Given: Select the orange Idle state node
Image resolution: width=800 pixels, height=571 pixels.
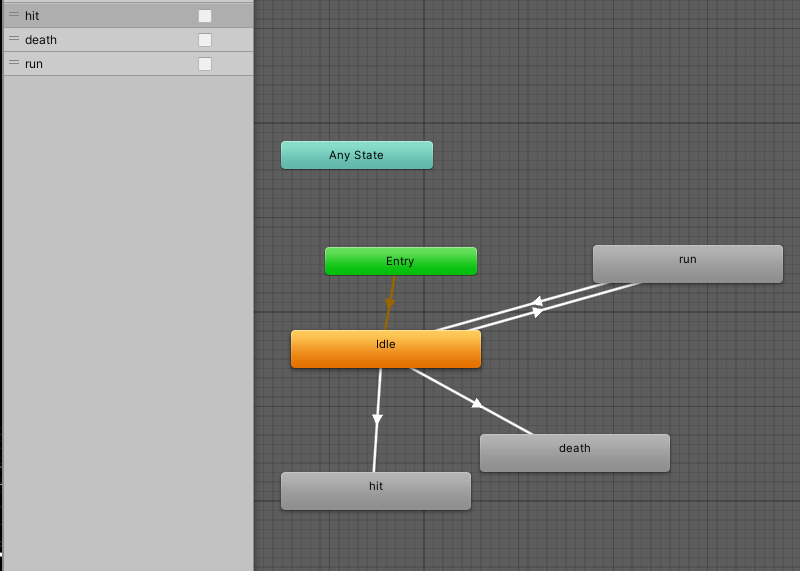Looking at the screenshot, I should tap(385, 349).
